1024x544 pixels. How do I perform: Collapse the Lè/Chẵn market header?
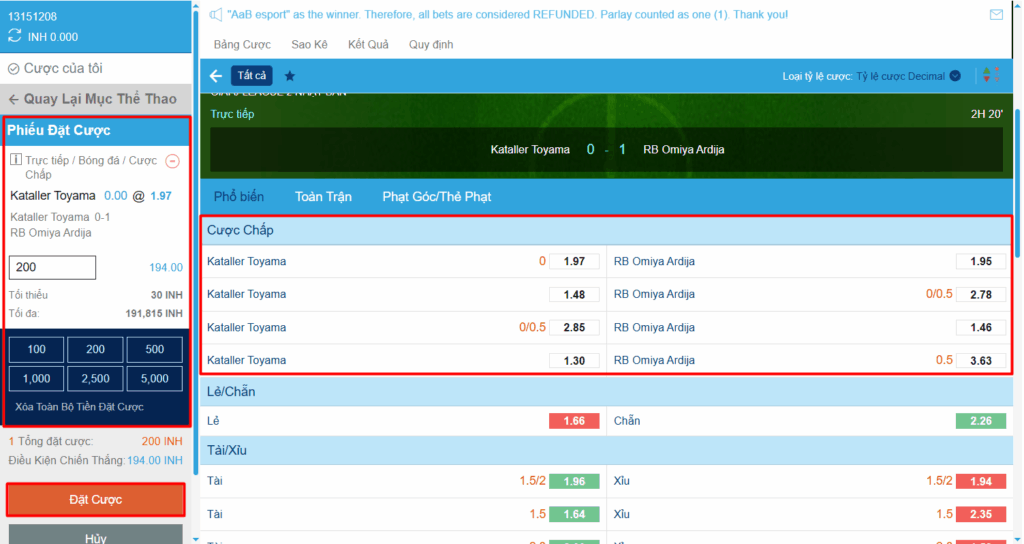[x=606, y=392]
